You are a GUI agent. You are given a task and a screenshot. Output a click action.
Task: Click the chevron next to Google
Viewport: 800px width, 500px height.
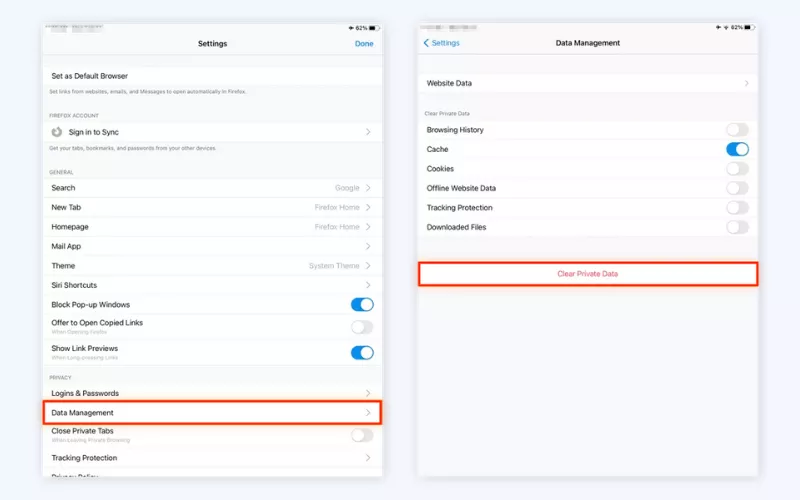tap(368, 188)
